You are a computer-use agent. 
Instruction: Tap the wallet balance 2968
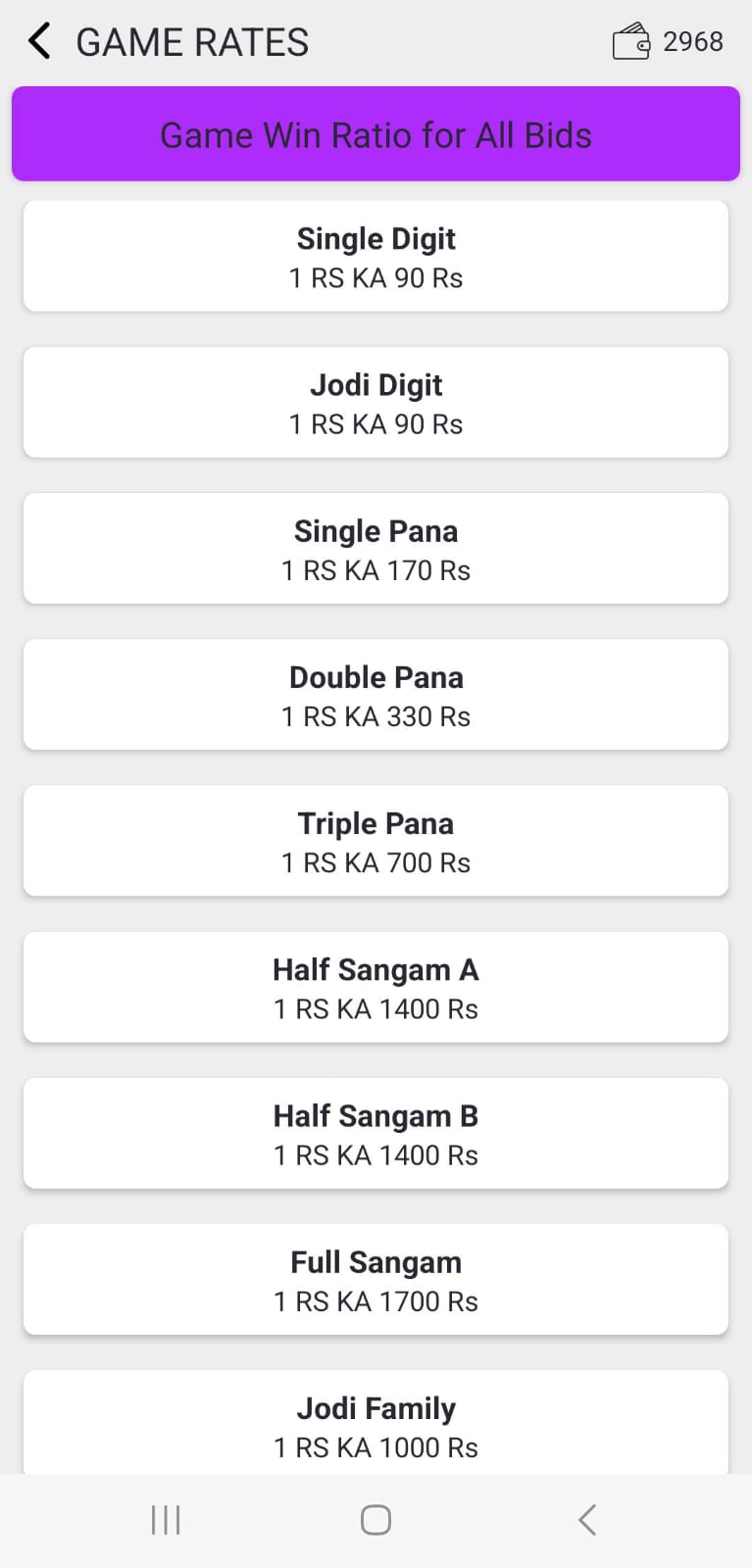coord(693,42)
